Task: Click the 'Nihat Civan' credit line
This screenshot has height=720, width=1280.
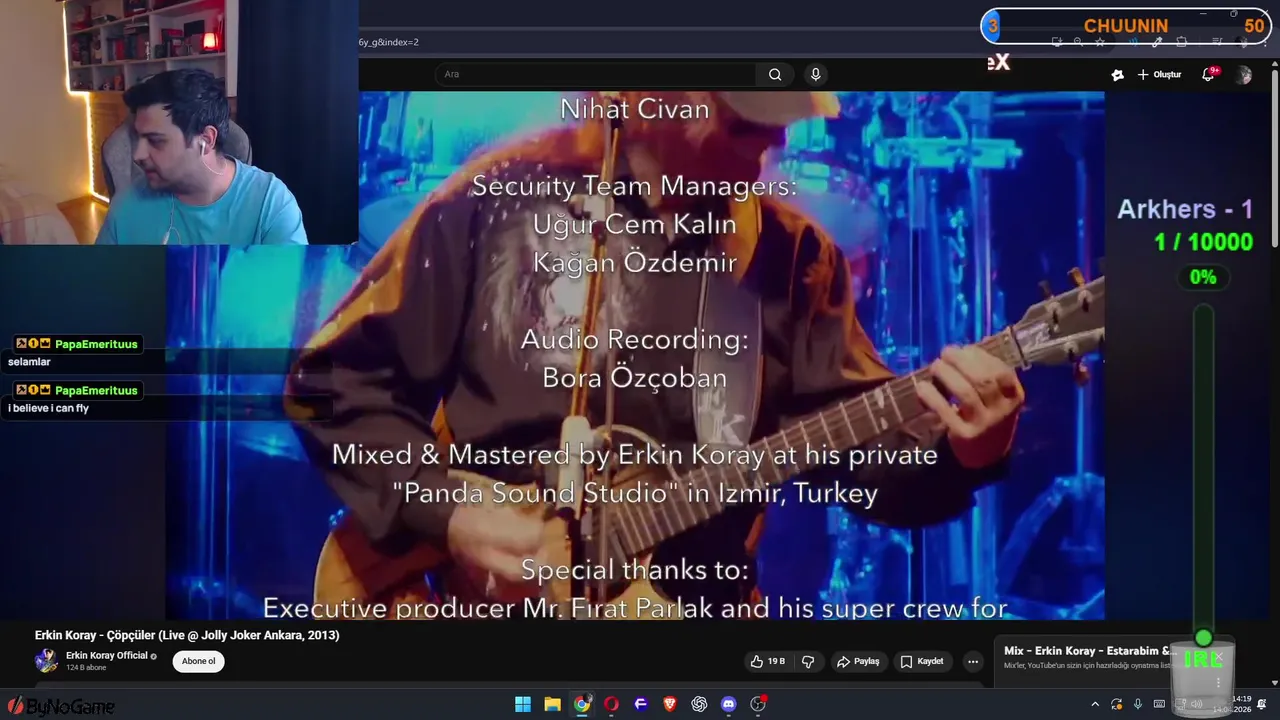Action: point(634,109)
